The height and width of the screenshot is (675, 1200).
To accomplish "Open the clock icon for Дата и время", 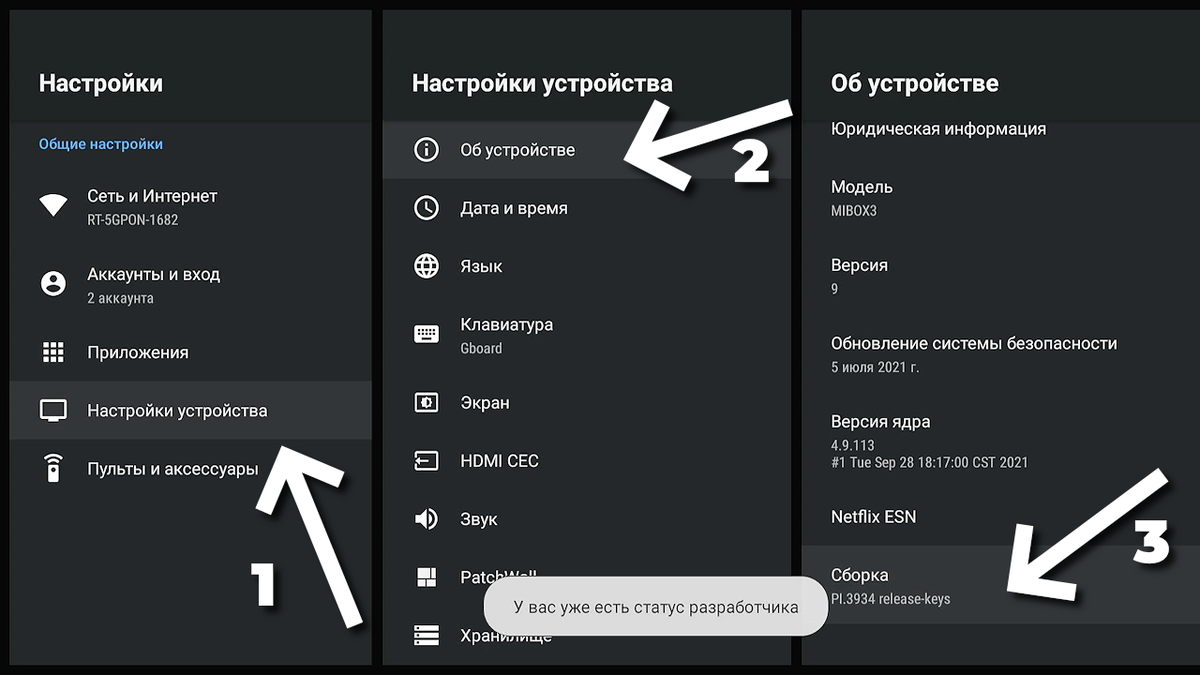I will pos(428,208).
